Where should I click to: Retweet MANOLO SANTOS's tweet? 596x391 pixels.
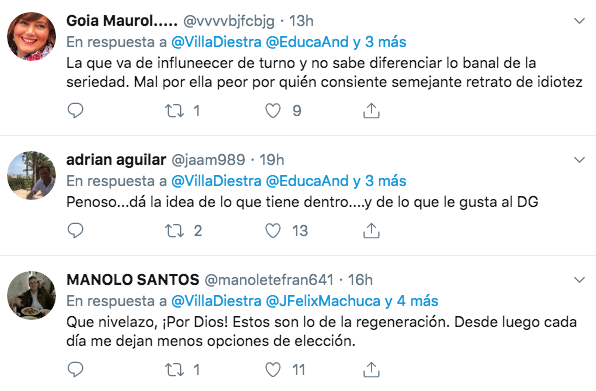coord(174,370)
